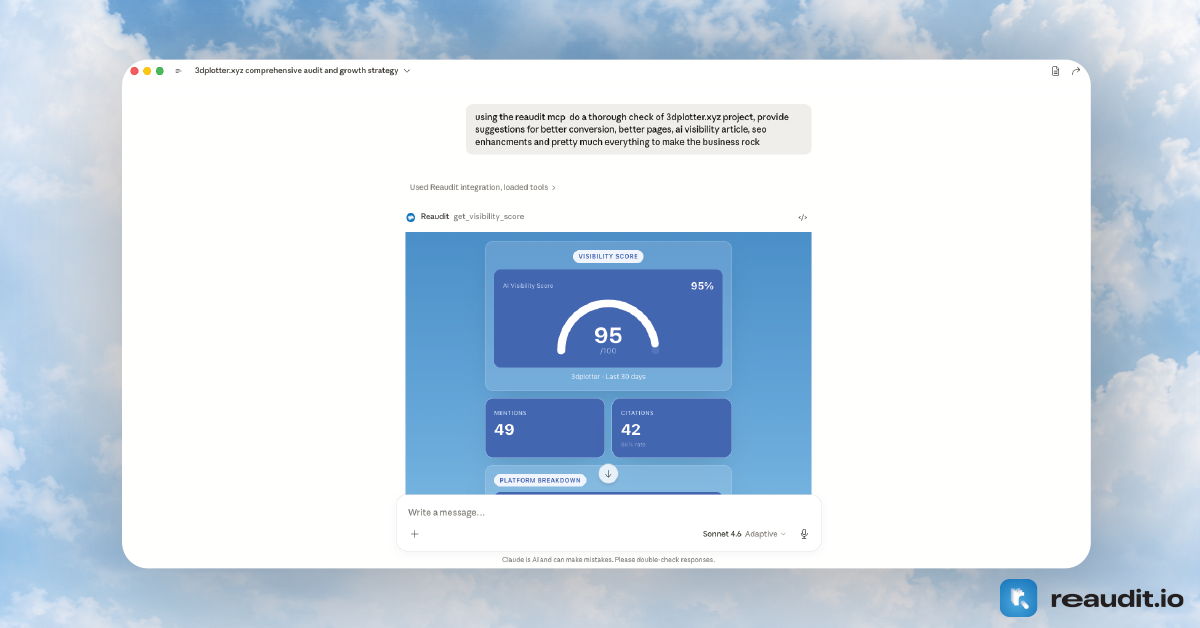This screenshot has width=1200, height=628.
Task: Click the scroll-down arrow button
Action: [608, 473]
